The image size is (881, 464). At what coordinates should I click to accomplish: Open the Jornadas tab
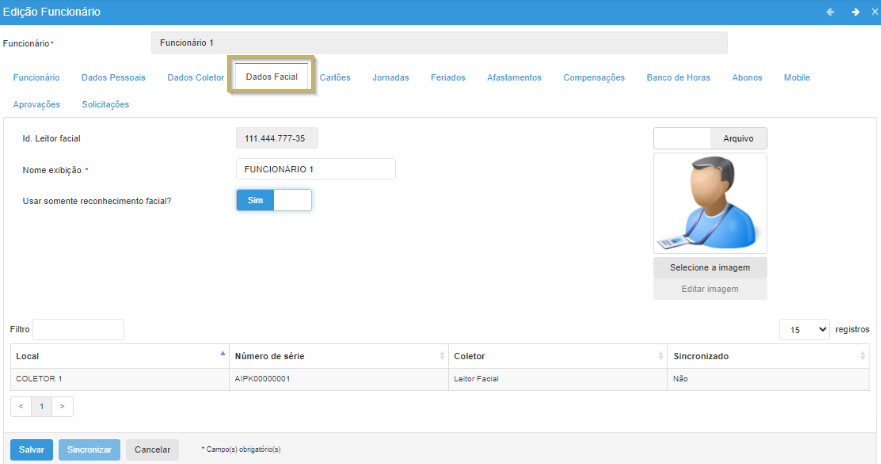tap(390, 77)
